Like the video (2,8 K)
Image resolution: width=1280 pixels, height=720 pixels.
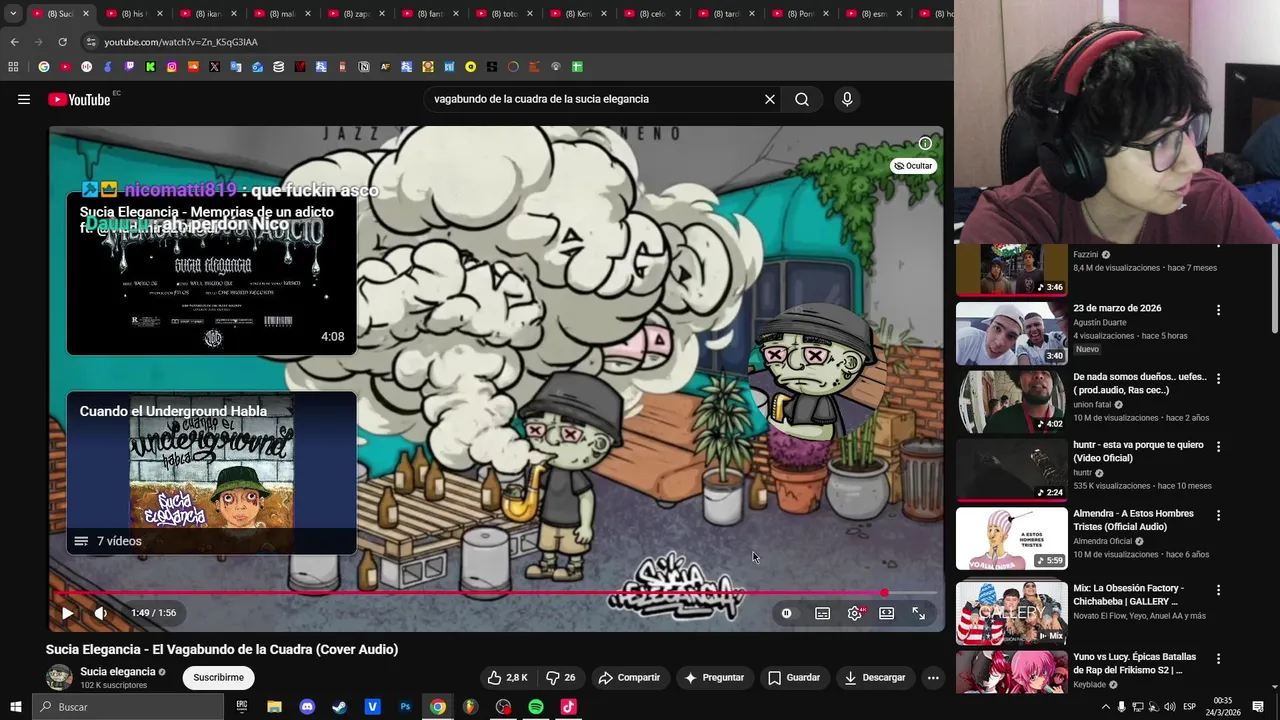[507, 677]
